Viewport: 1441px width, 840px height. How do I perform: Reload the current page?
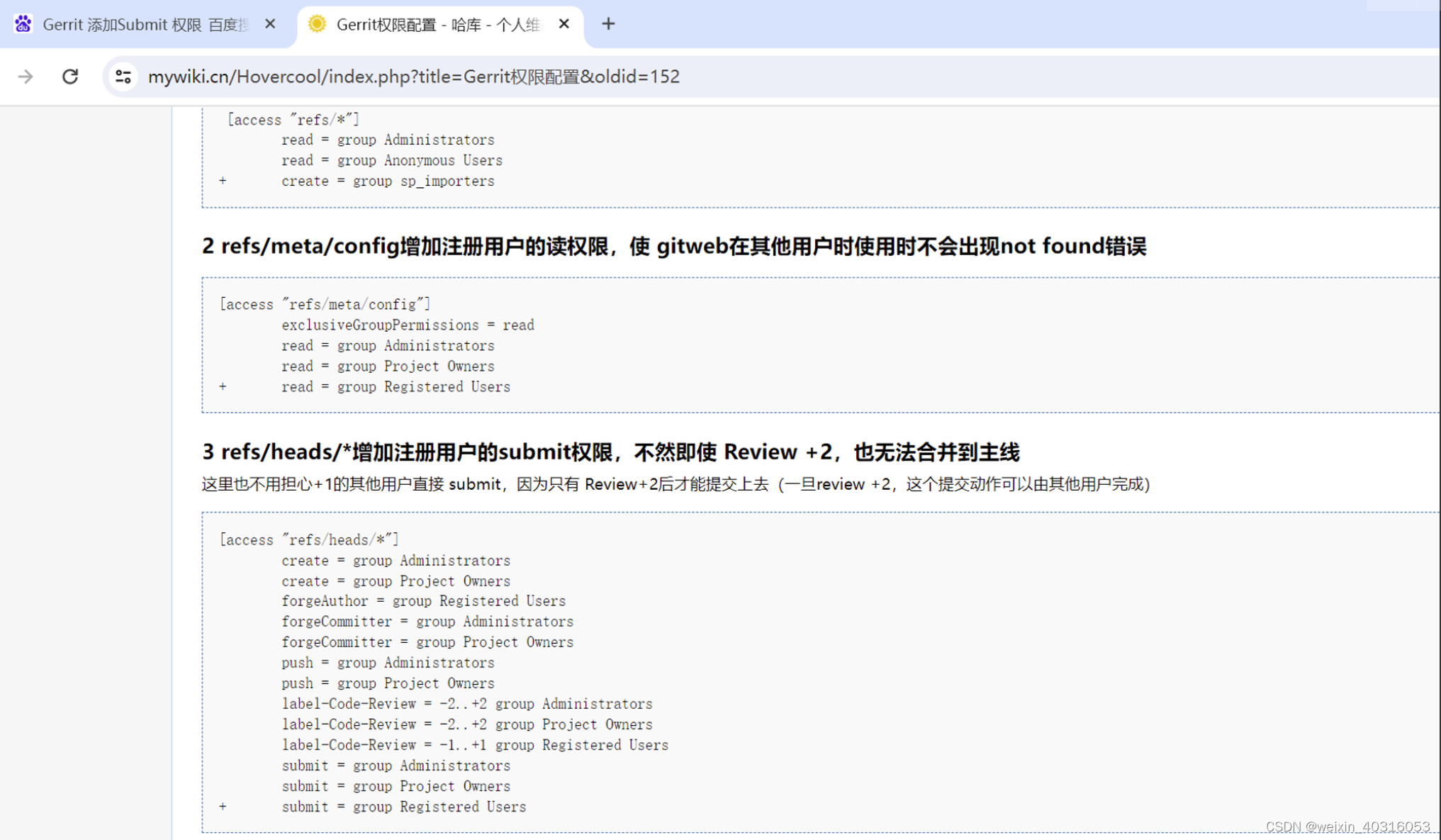click(x=70, y=77)
